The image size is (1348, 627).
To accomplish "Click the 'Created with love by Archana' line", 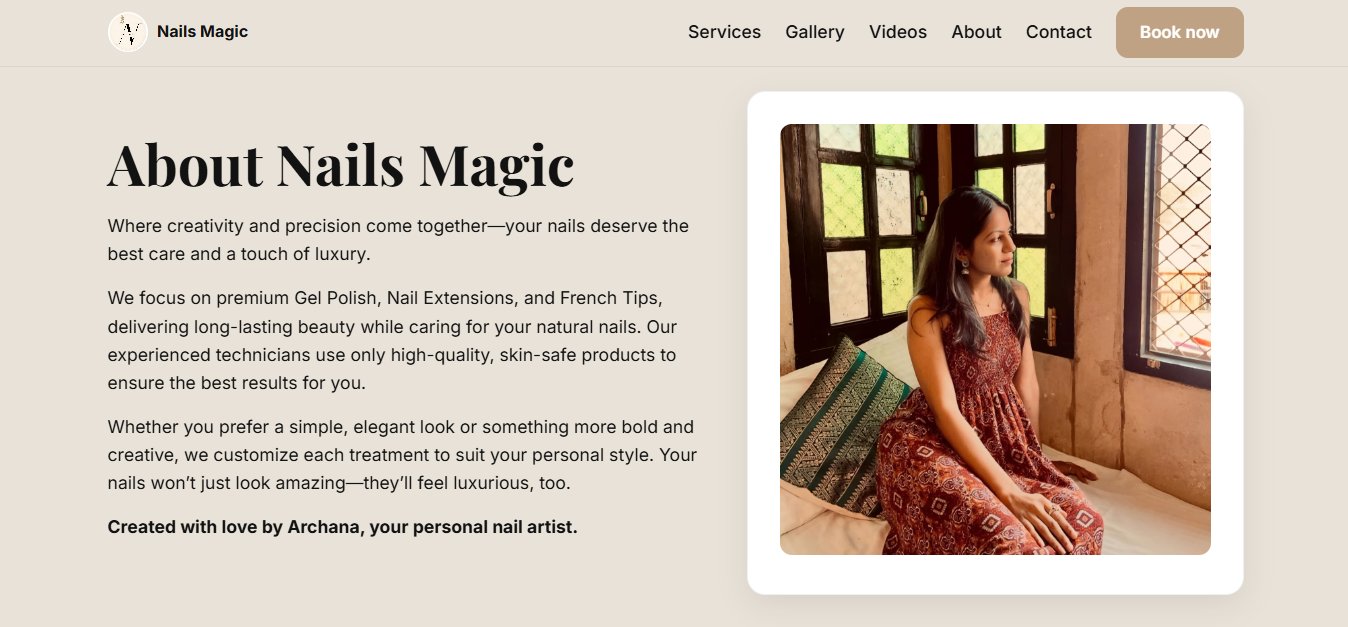I will tap(342, 527).
